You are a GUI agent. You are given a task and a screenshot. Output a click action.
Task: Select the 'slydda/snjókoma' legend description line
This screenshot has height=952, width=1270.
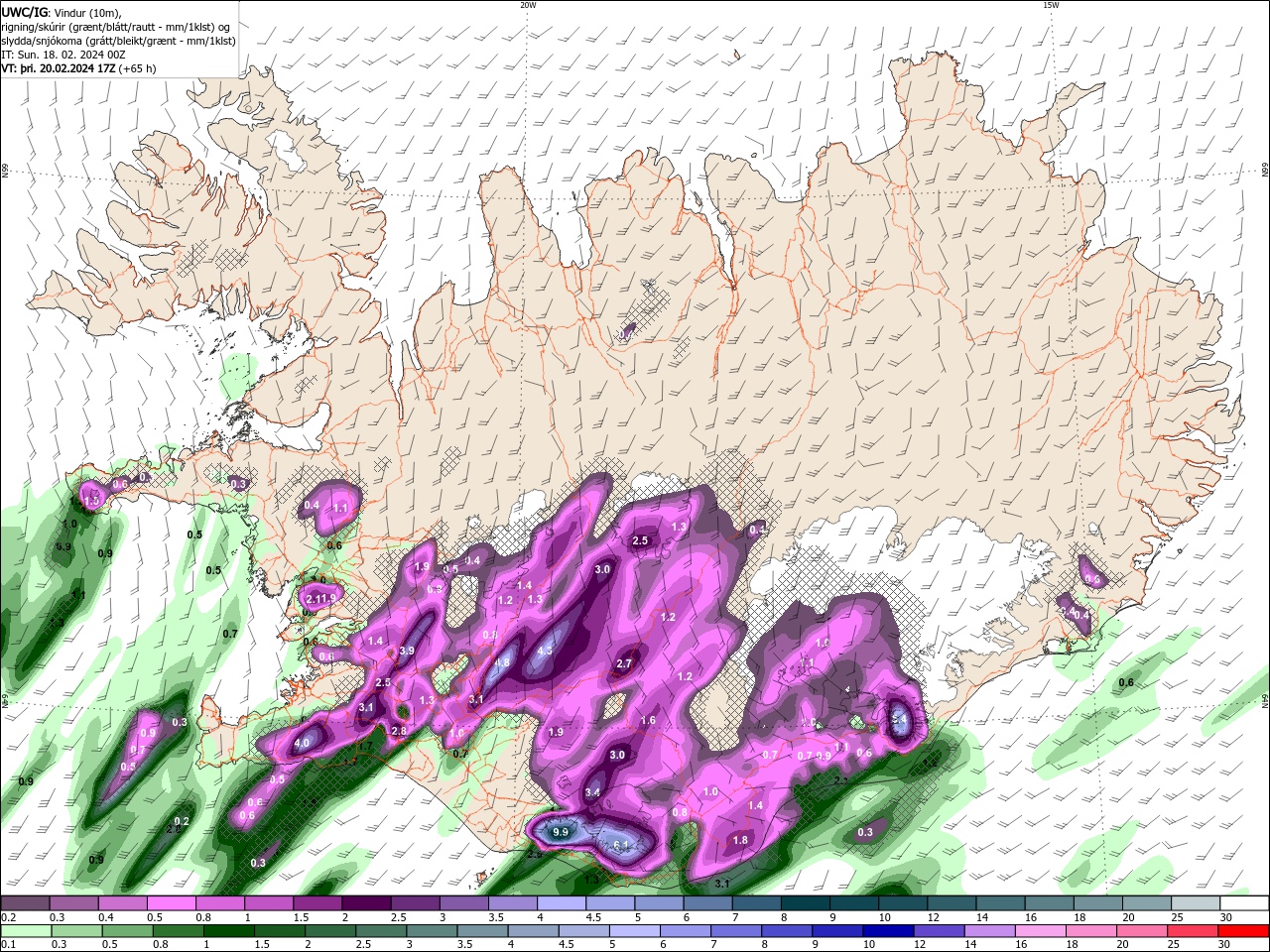pos(119,41)
